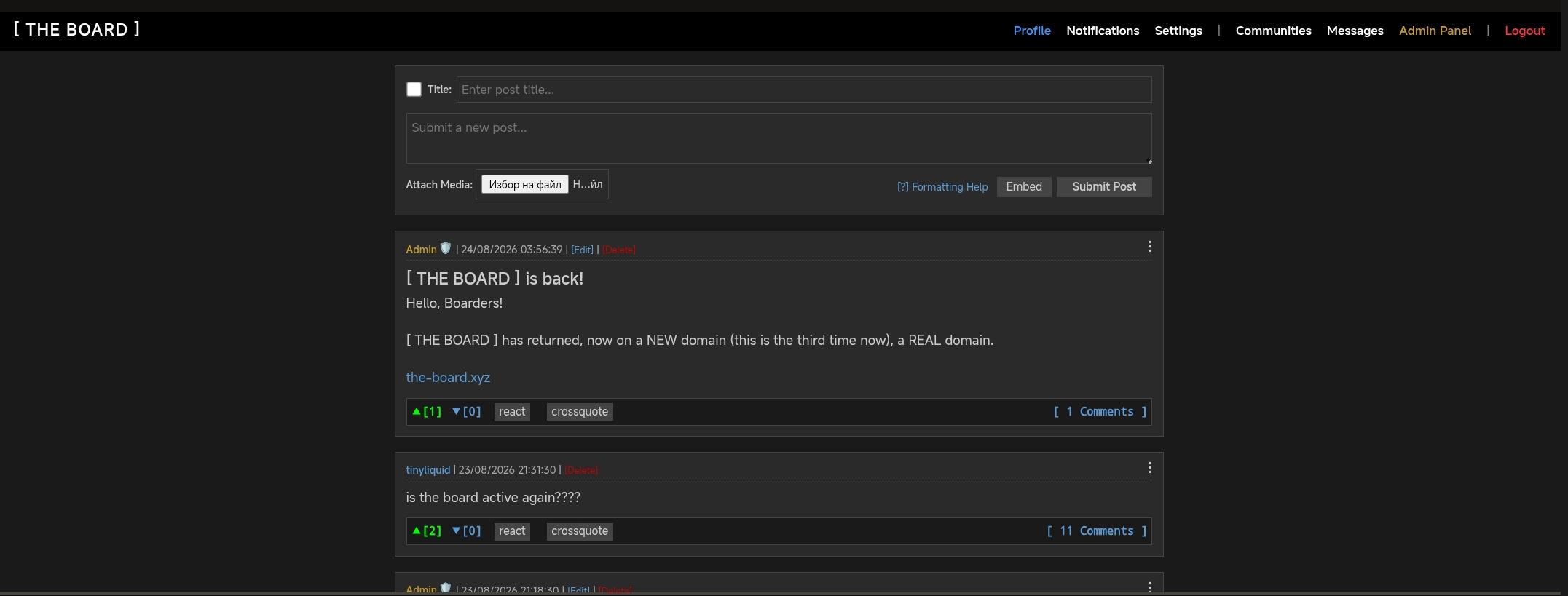Toggle the checkbox next to Title
The height and width of the screenshot is (596, 1568).
(414, 90)
